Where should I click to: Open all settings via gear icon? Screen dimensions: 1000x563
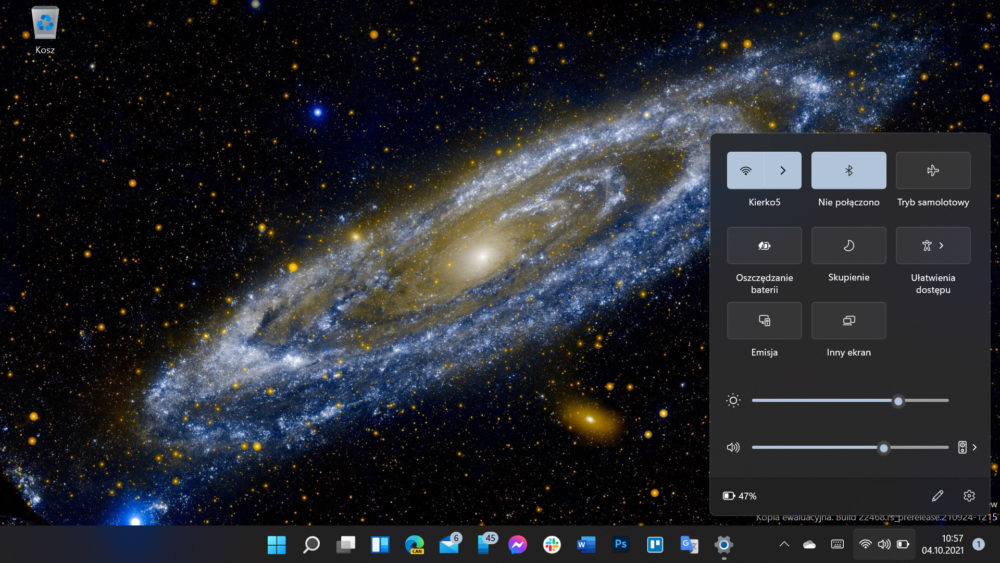point(969,496)
